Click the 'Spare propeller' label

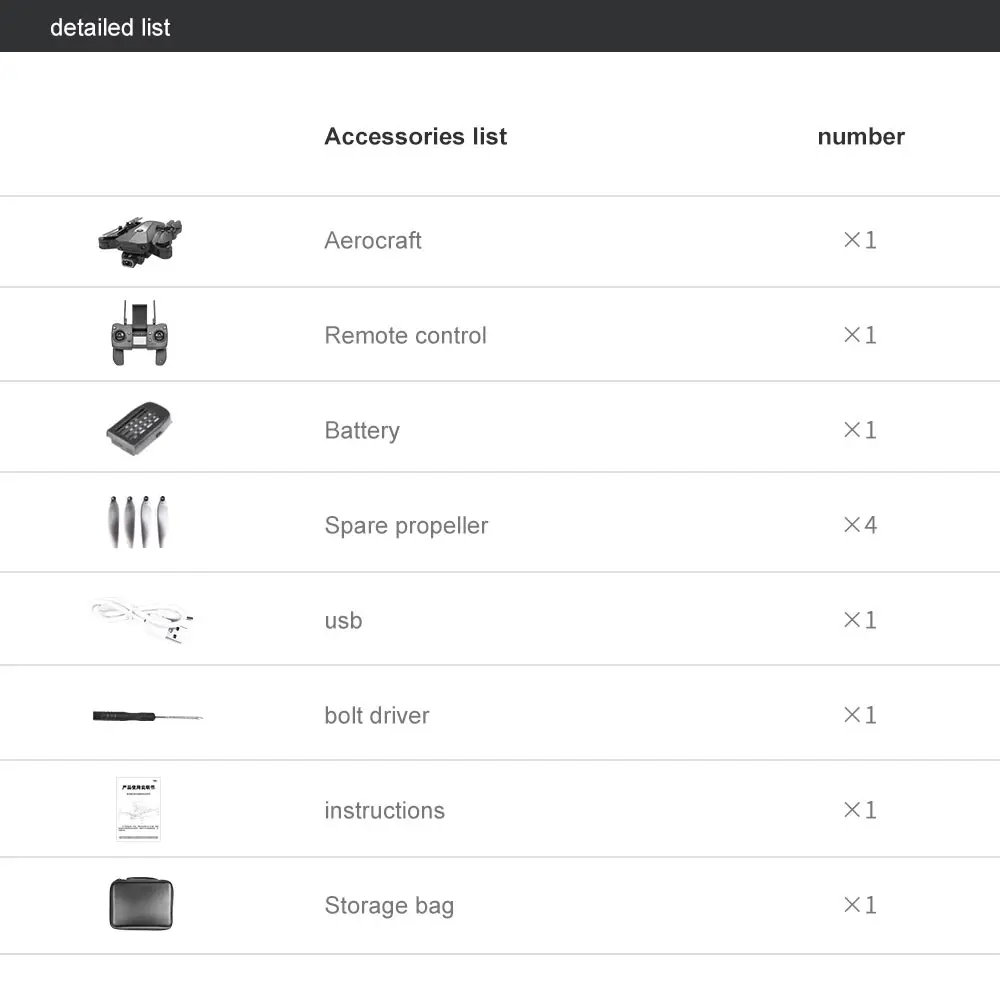pos(406,526)
